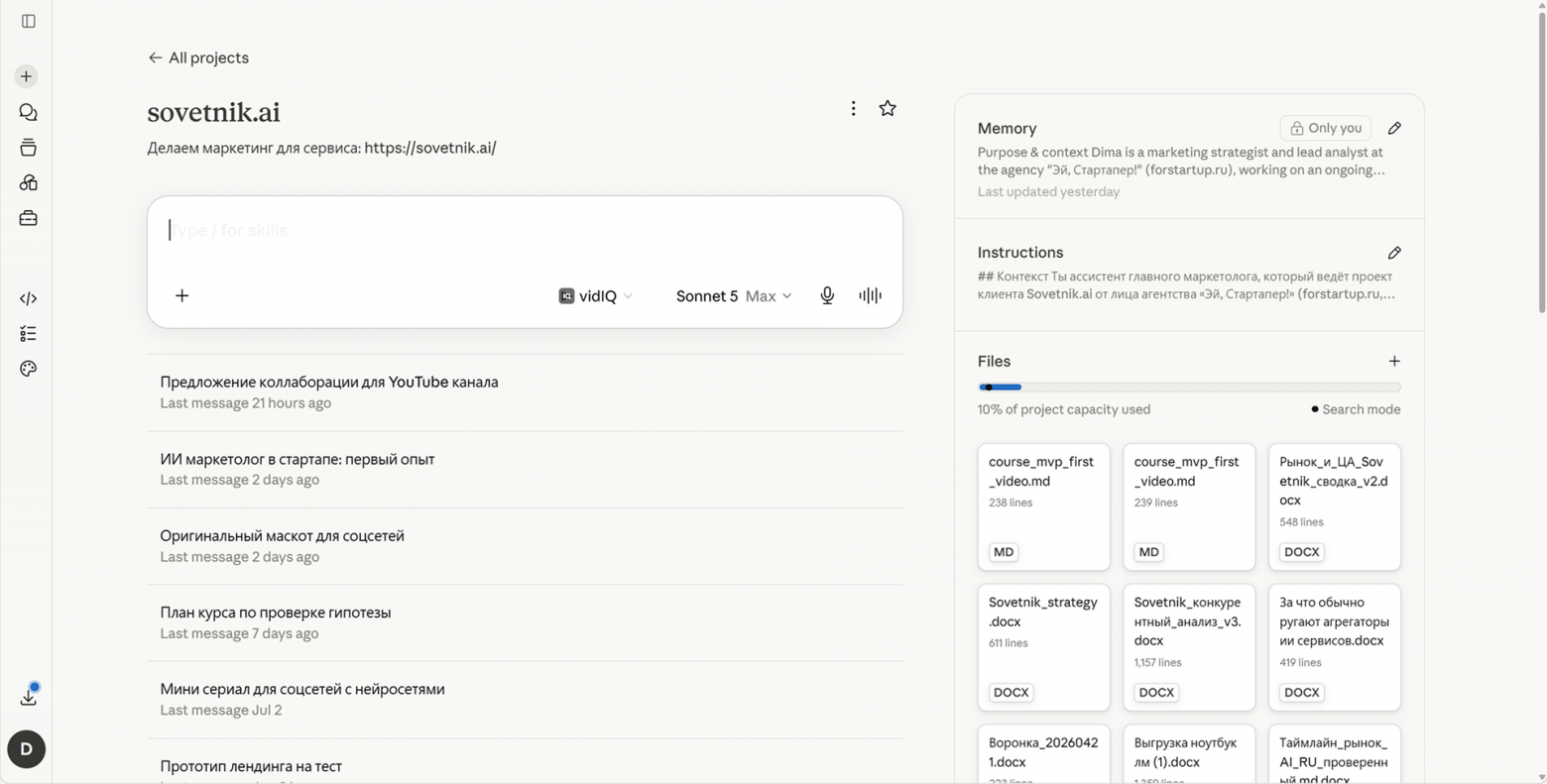The height and width of the screenshot is (784, 1547).
Task: Open the Воронка_20260421.docx file card
Action: pos(1043,754)
